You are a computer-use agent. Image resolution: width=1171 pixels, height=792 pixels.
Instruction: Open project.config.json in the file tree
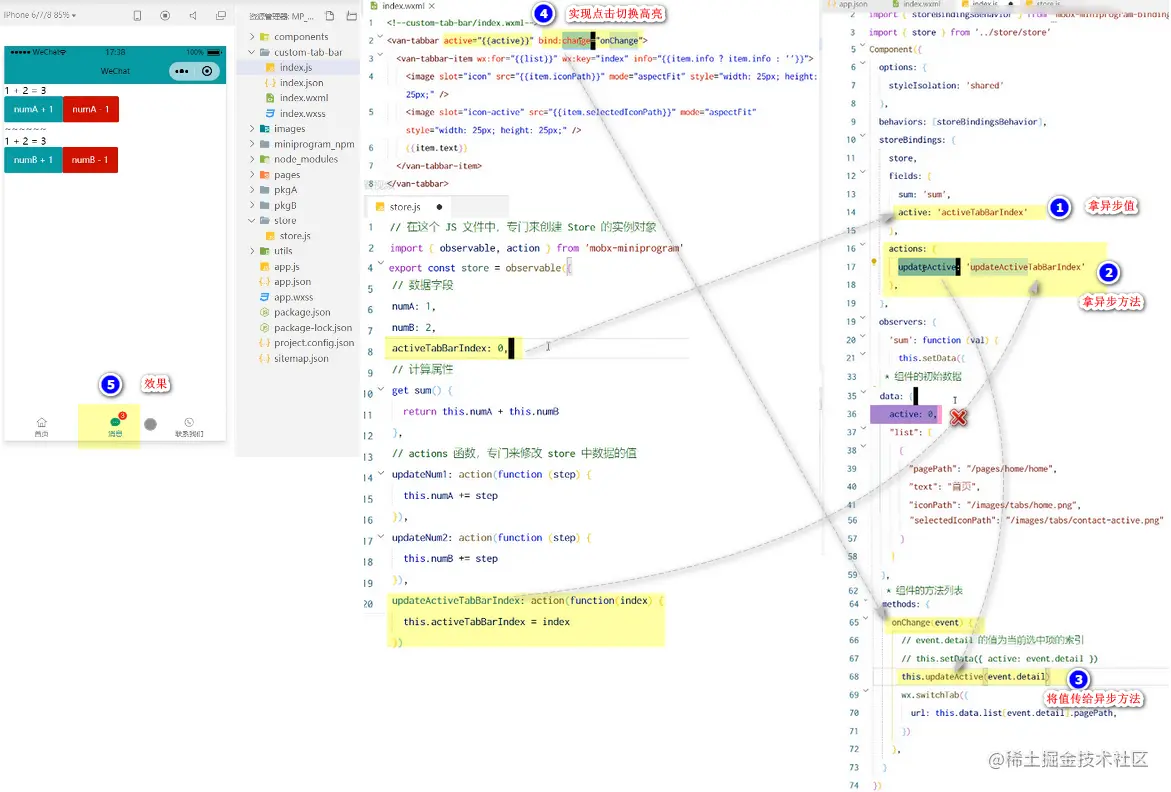point(314,343)
